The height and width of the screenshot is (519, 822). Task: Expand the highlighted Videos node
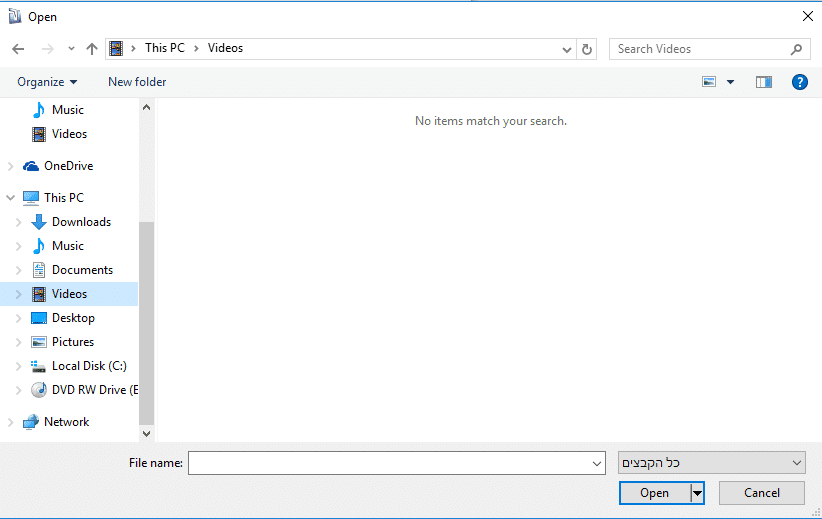pos(18,294)
